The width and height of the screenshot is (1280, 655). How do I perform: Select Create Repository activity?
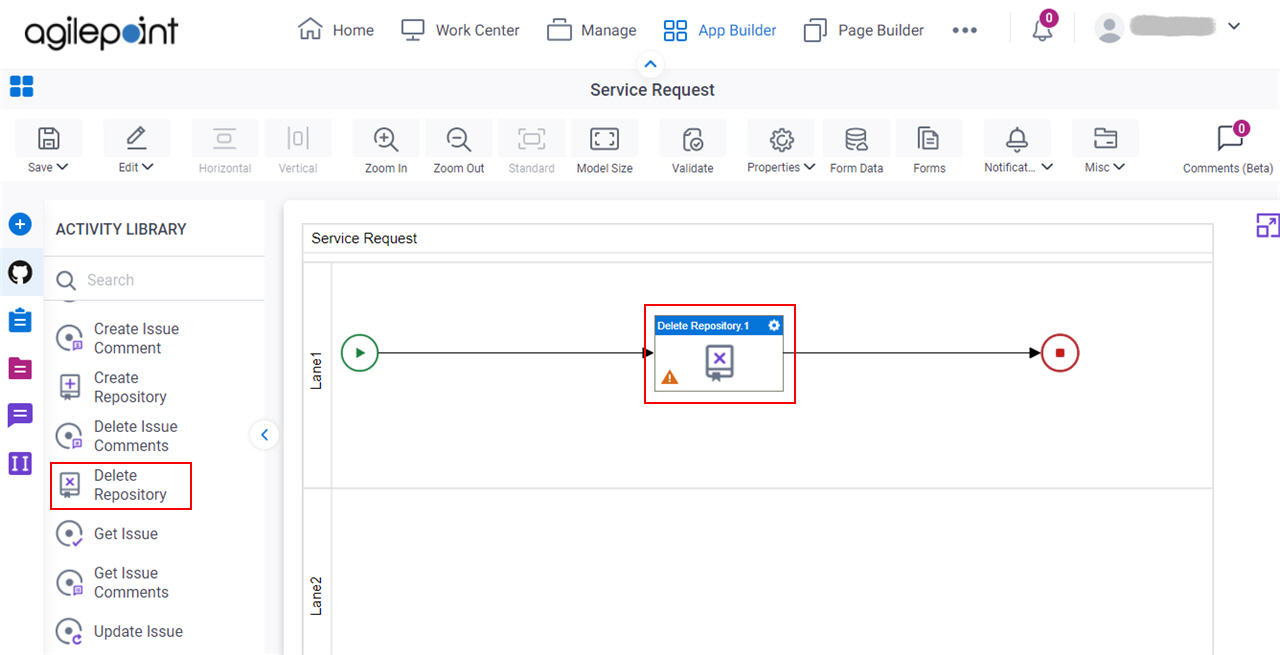click(x=130, y=387)
